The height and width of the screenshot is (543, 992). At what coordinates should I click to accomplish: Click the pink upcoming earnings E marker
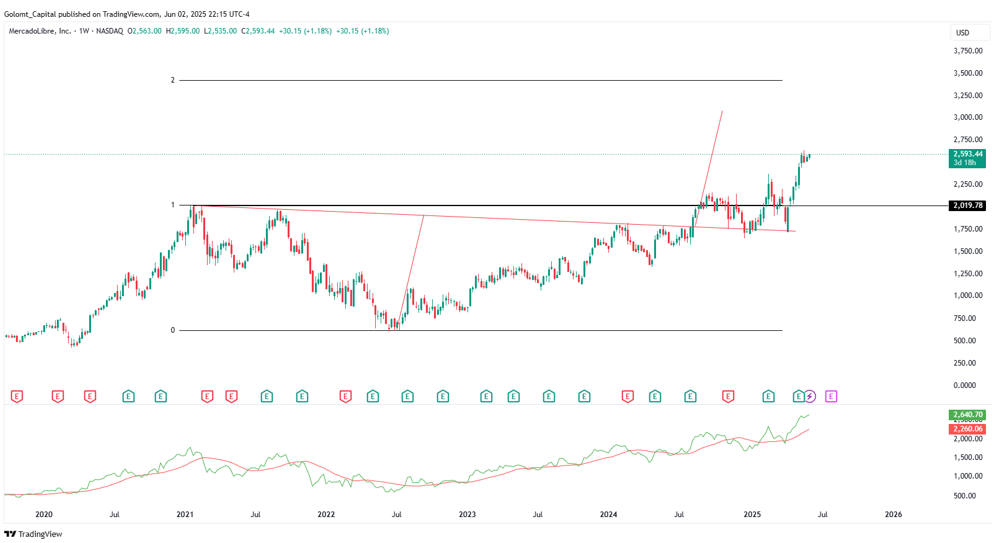(831, 396)
